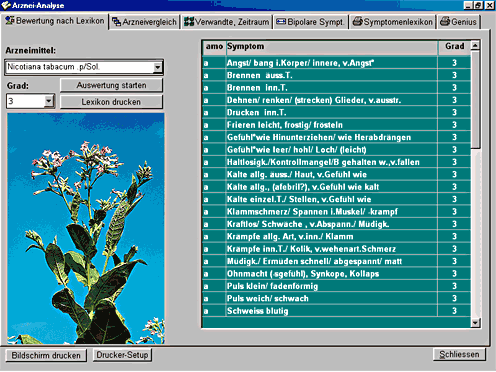The height and width of the screenshot is (372, 496).
Task: Select row Frieren leicht, frostig/ frösteln
Action: coord(337,125)
